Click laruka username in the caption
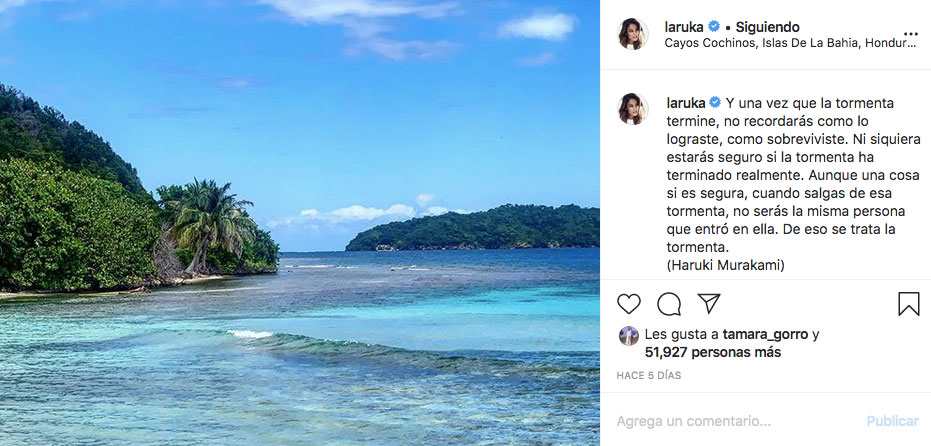Viewport: 931px width, 446px height. [684, 102]
